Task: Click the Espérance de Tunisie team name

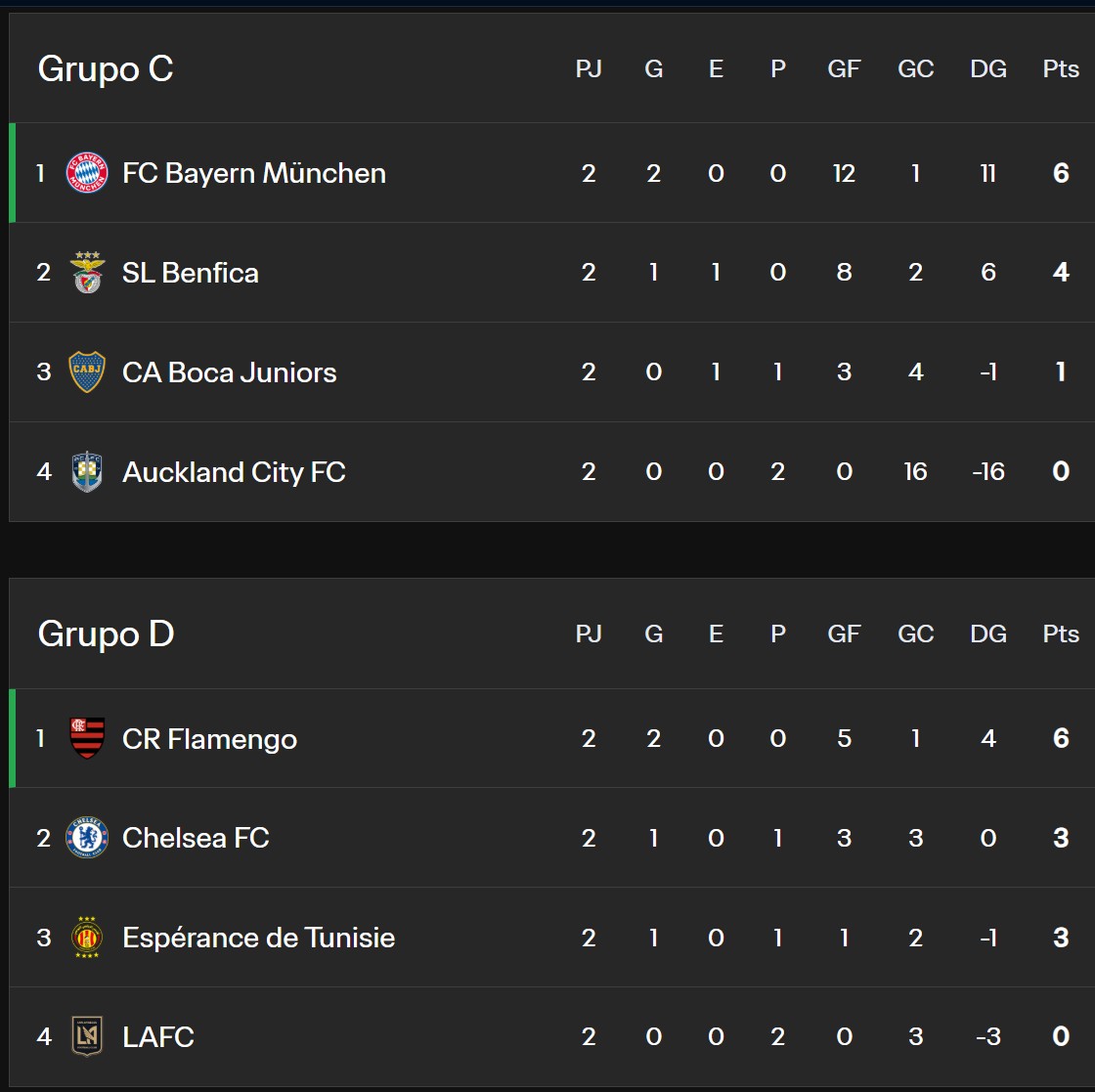Action: [258, 938]
